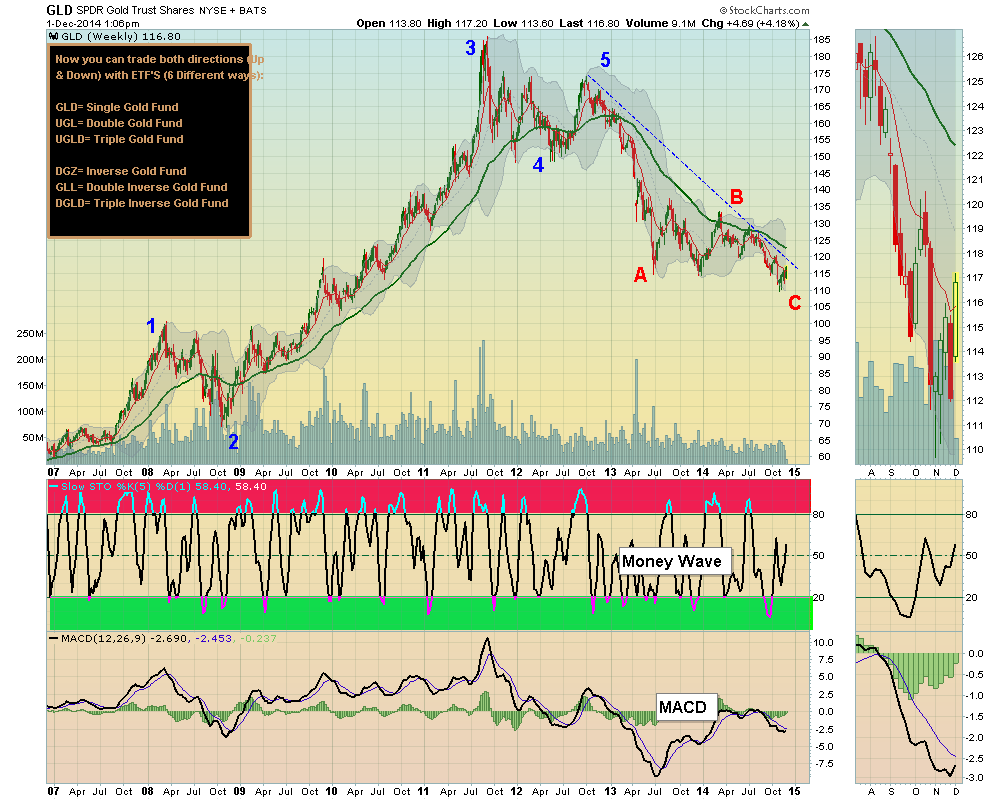
Task: Click blue wave label 1
Action: pyautogui.click(x=151, y=326)
